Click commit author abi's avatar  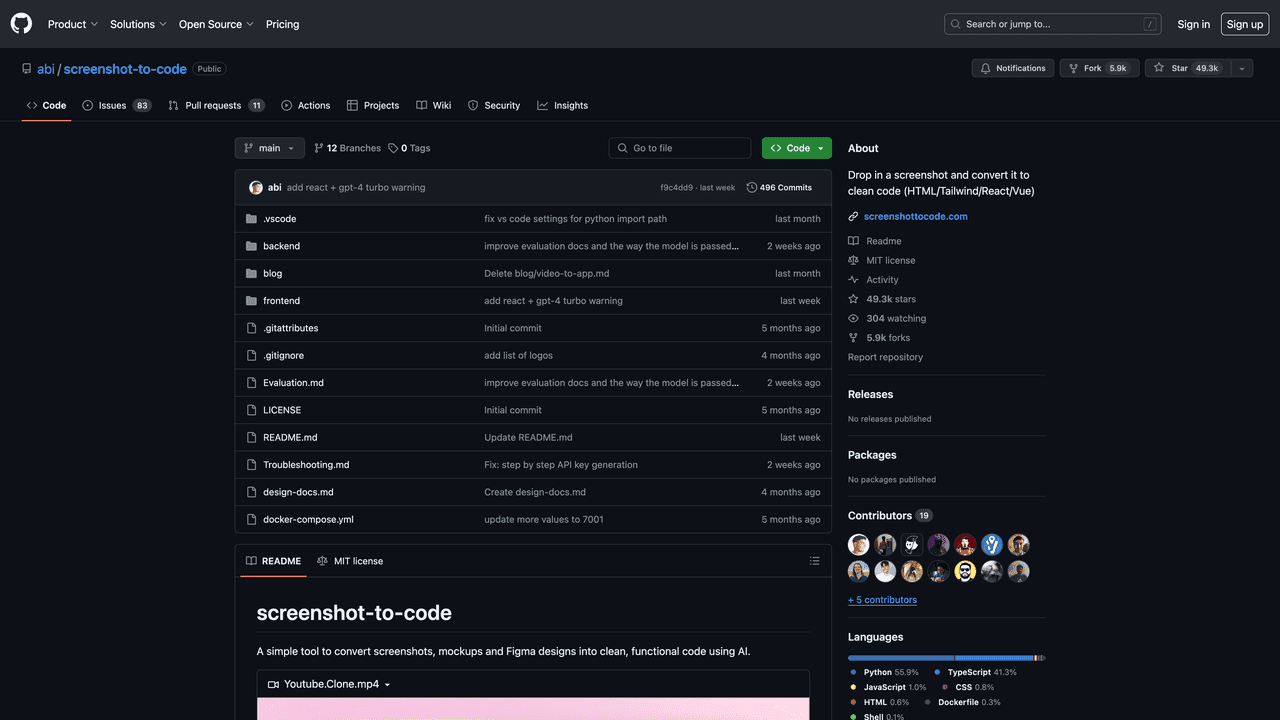256,188
